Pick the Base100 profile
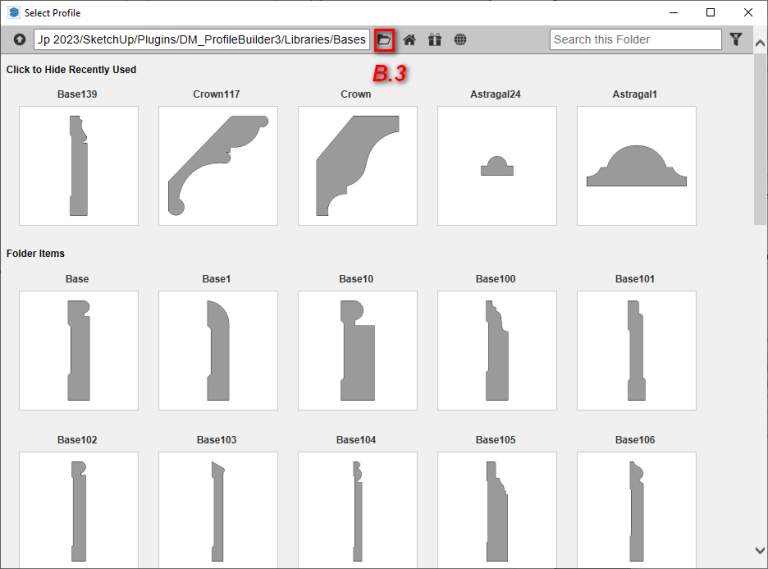The width and height of the screenshot is (768, 569). pyautogui.click(x=497, y=351)
